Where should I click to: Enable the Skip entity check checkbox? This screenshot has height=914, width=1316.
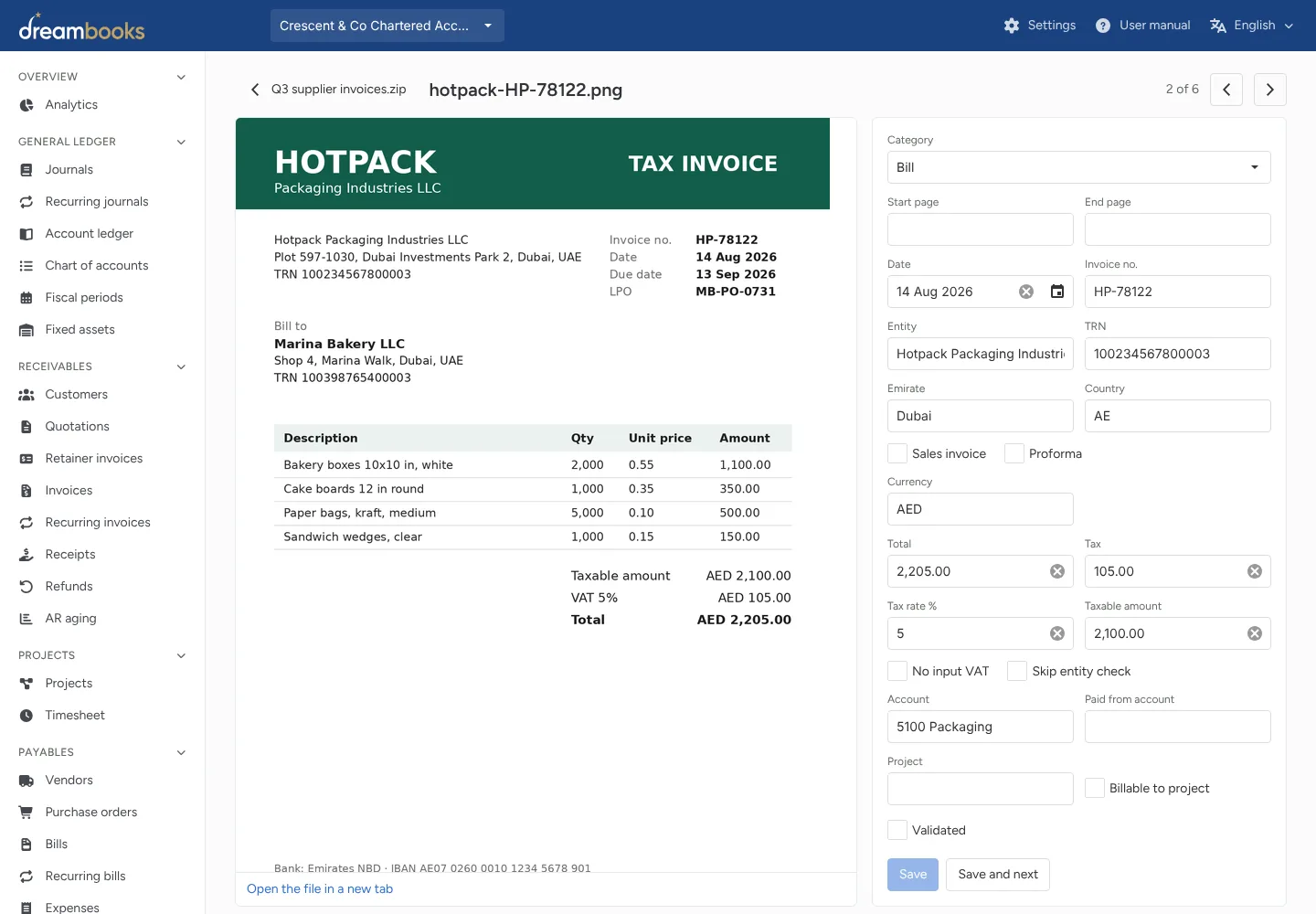tap(1017, 671)
